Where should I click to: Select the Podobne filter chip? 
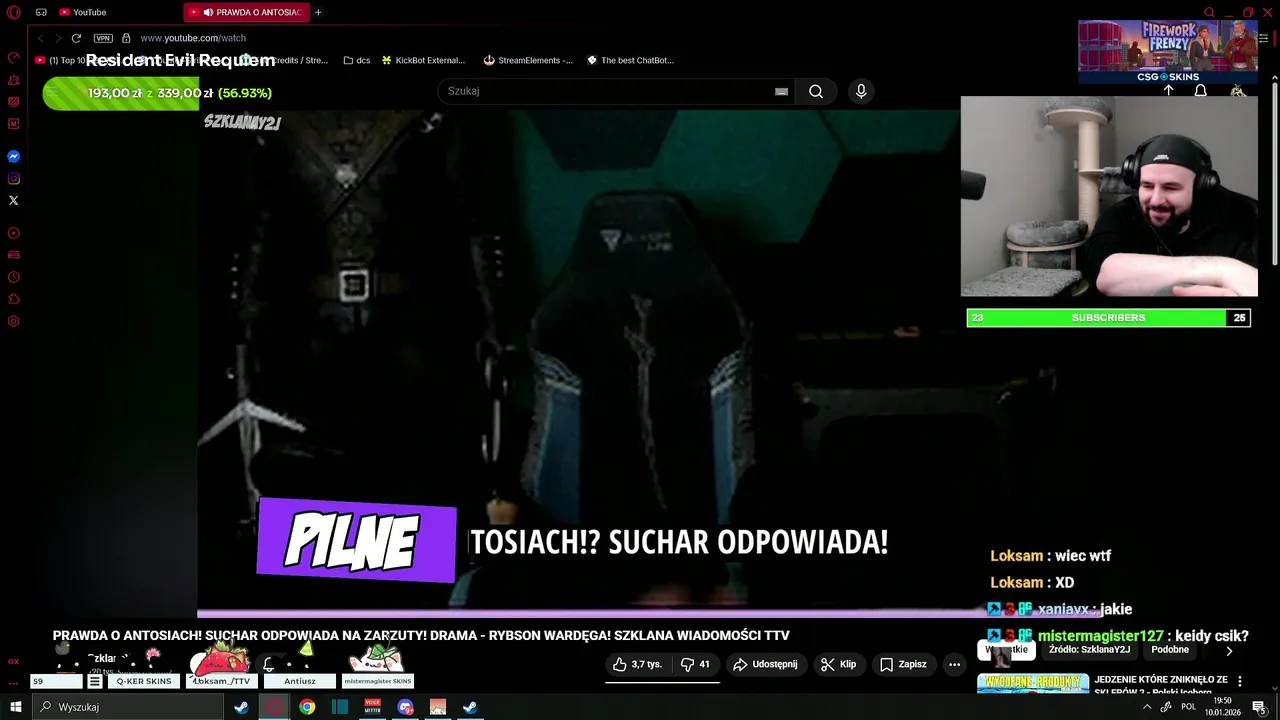pos(1170,650)
